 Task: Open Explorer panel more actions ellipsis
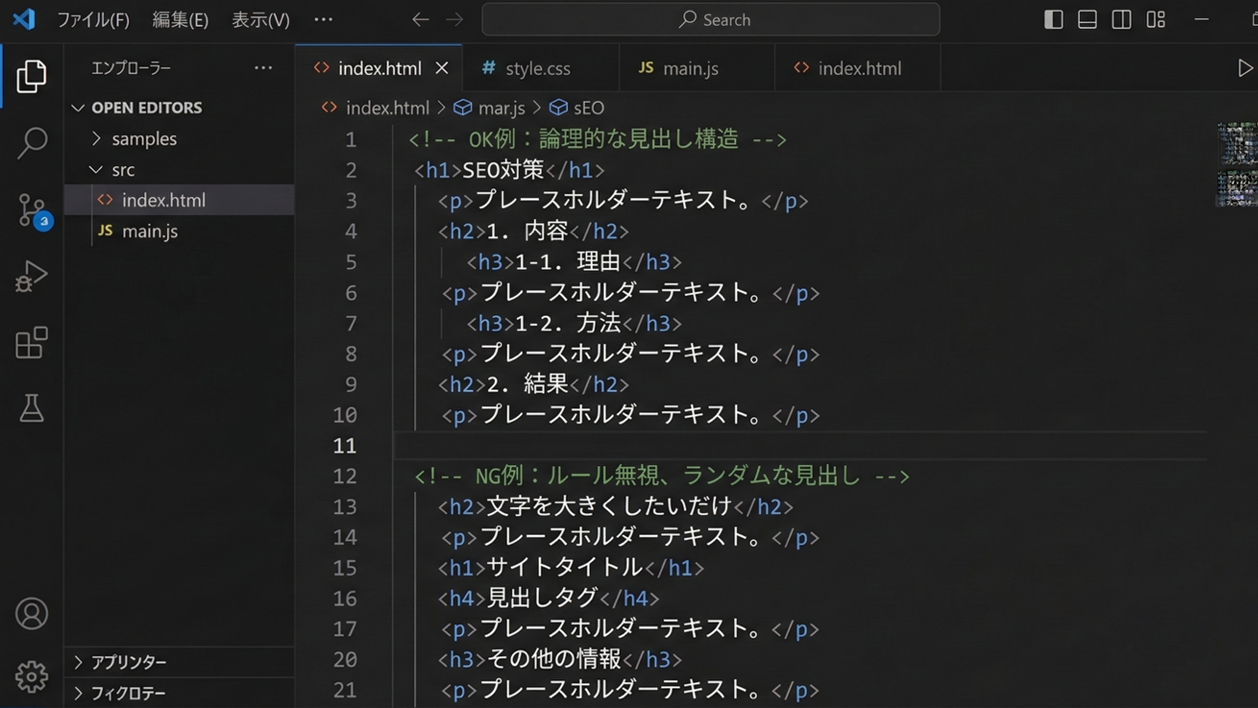pos(263,68)
